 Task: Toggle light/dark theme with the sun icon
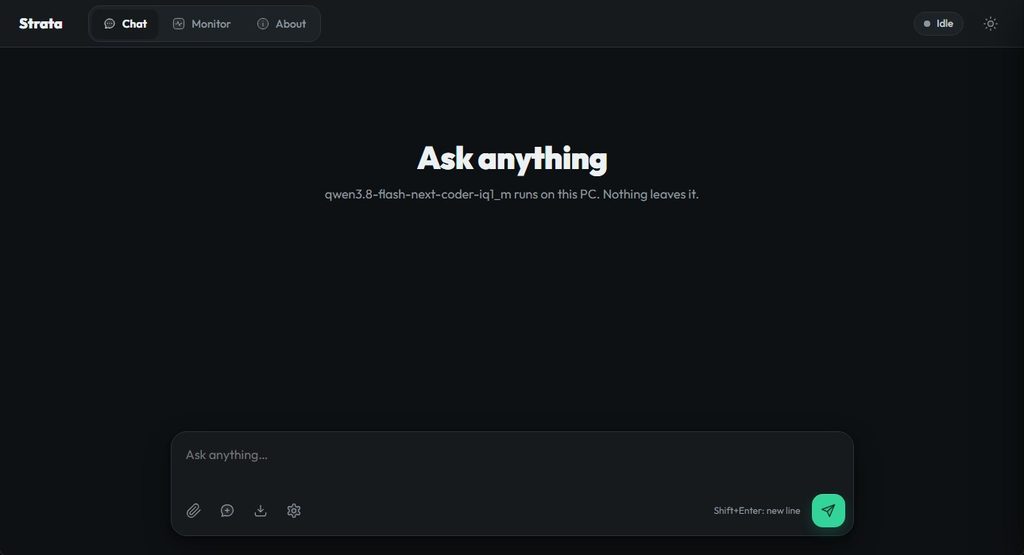tap(991, 24)
